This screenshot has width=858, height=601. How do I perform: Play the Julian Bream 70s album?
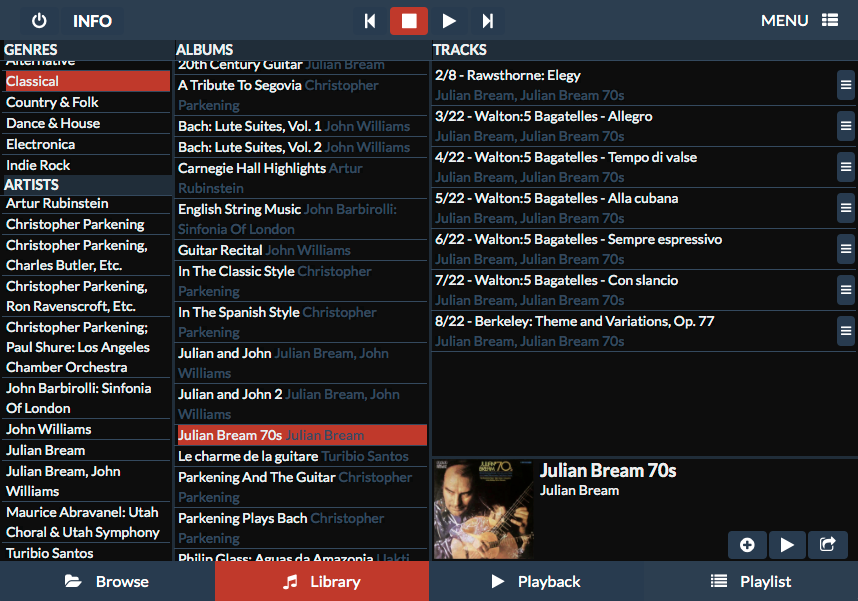point(787,545)
